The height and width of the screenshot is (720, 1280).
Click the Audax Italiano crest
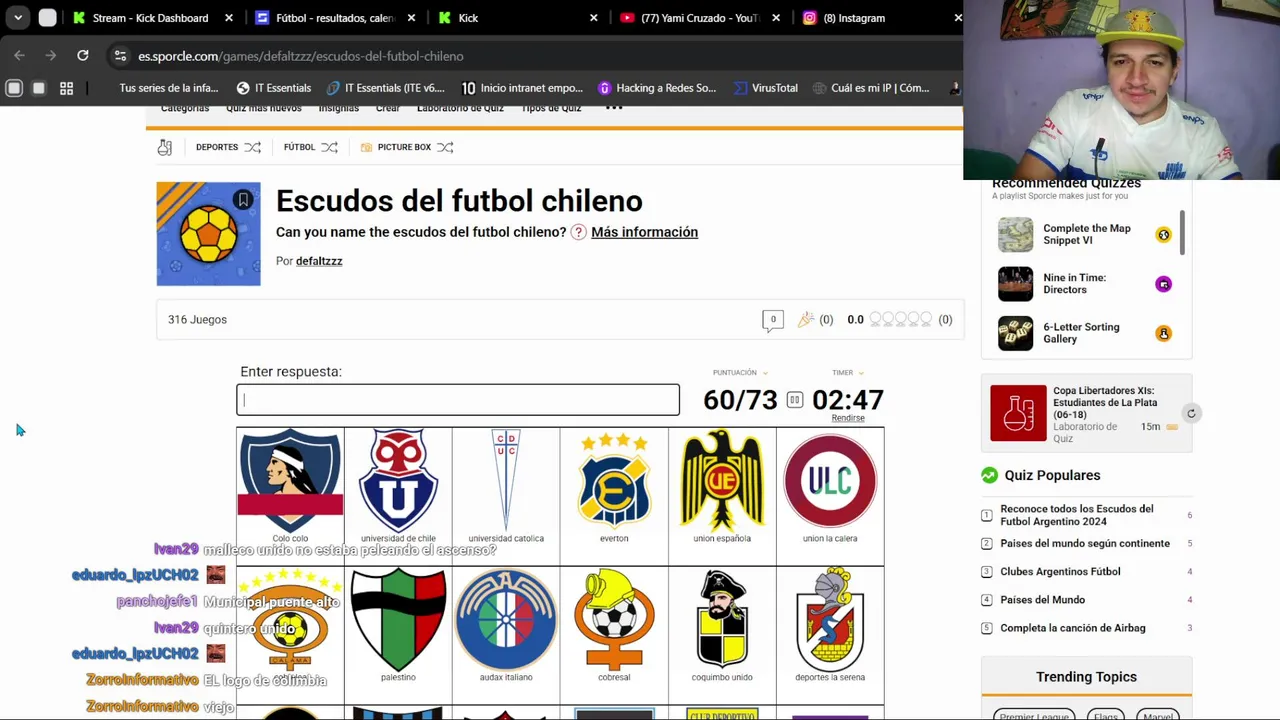coord(506,619)
